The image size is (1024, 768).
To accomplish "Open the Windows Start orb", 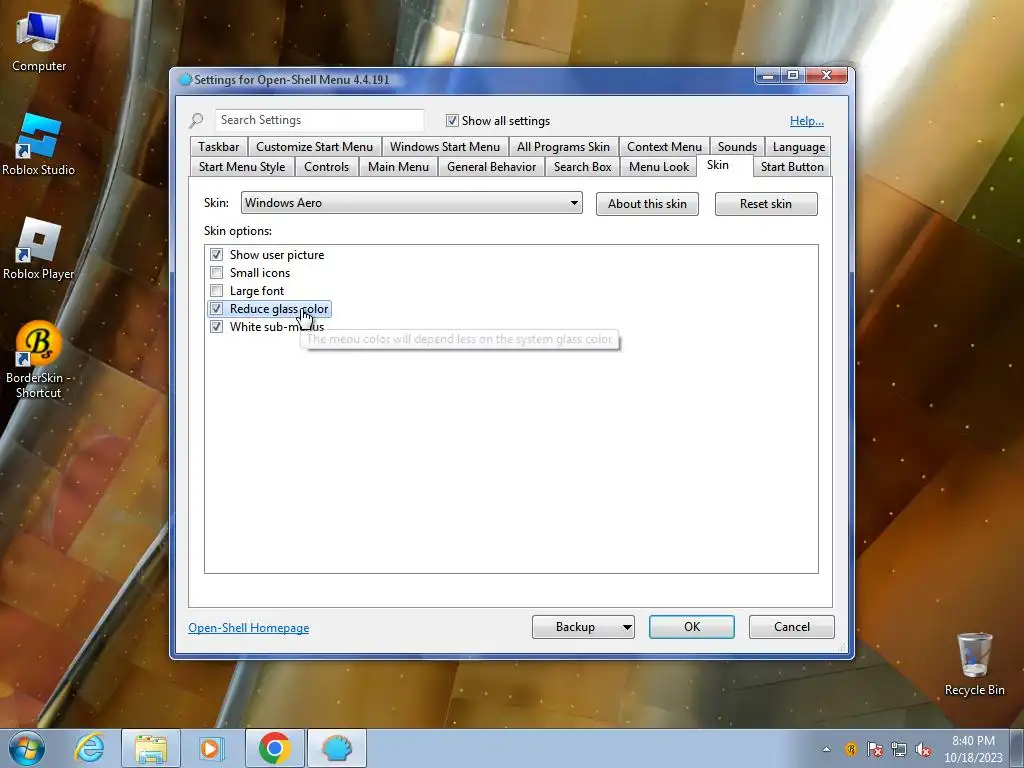I will point(27,748).
